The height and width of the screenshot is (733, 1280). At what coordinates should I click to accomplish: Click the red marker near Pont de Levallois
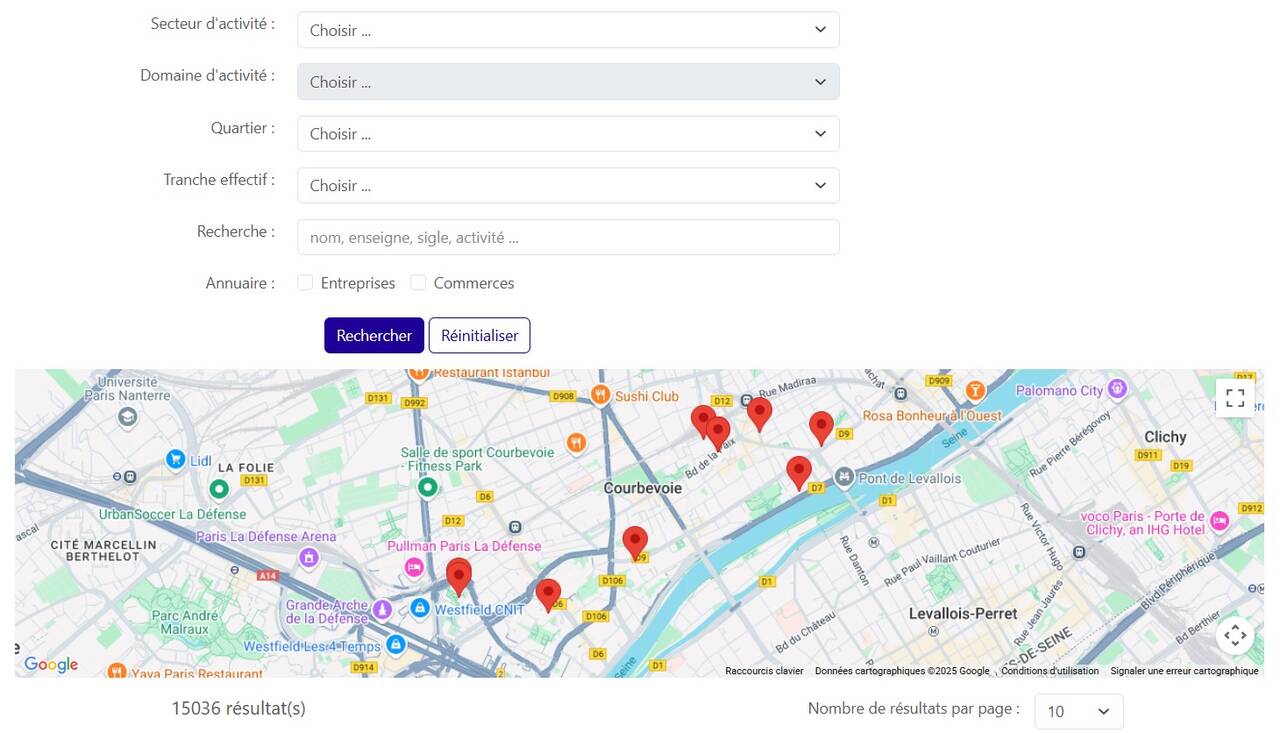(x=798, y=470)
